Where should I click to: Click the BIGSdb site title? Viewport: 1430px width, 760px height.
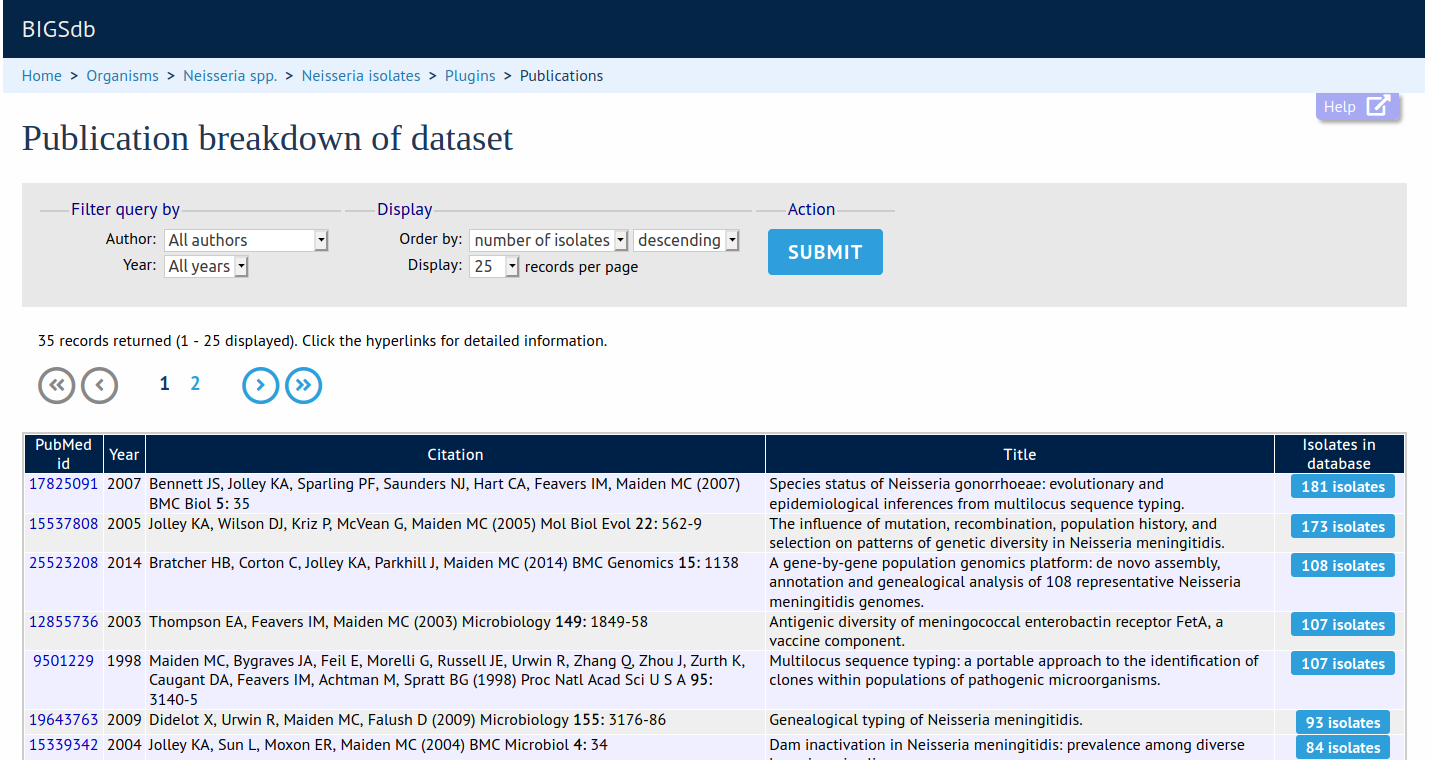click(59, 29)
